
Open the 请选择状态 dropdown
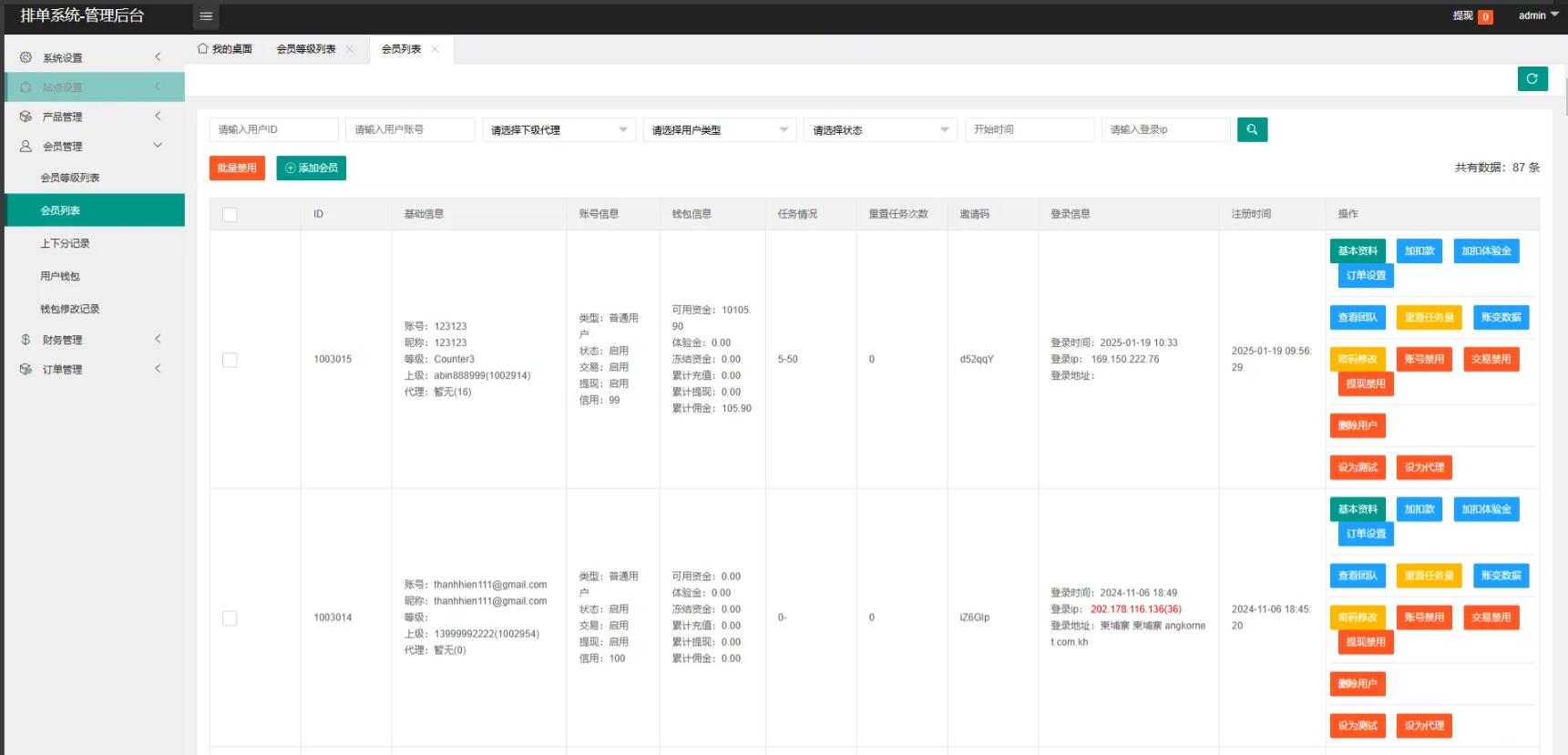879,130
